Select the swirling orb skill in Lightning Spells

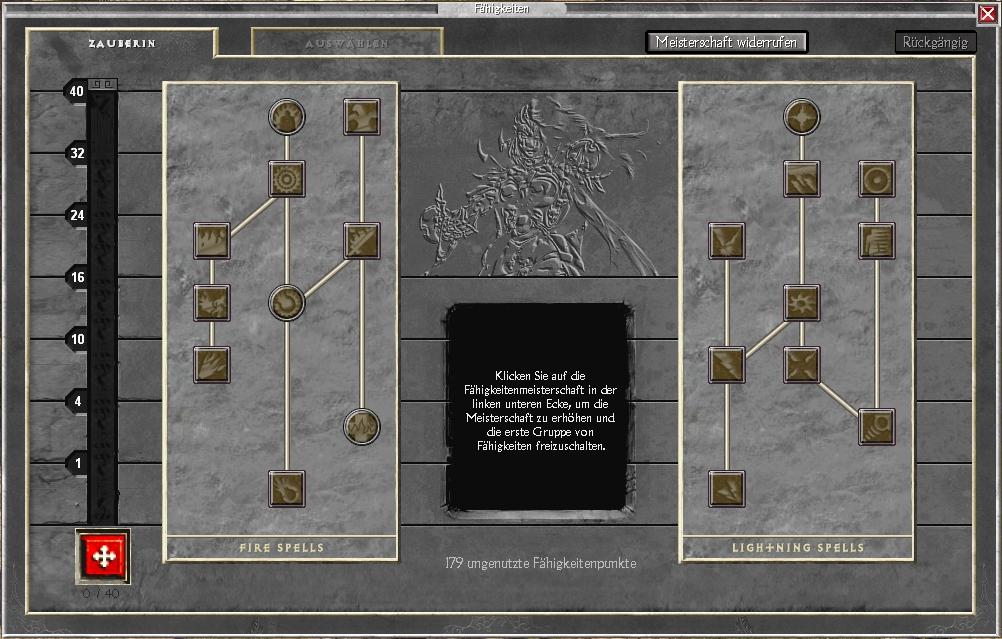pos(877,427)
